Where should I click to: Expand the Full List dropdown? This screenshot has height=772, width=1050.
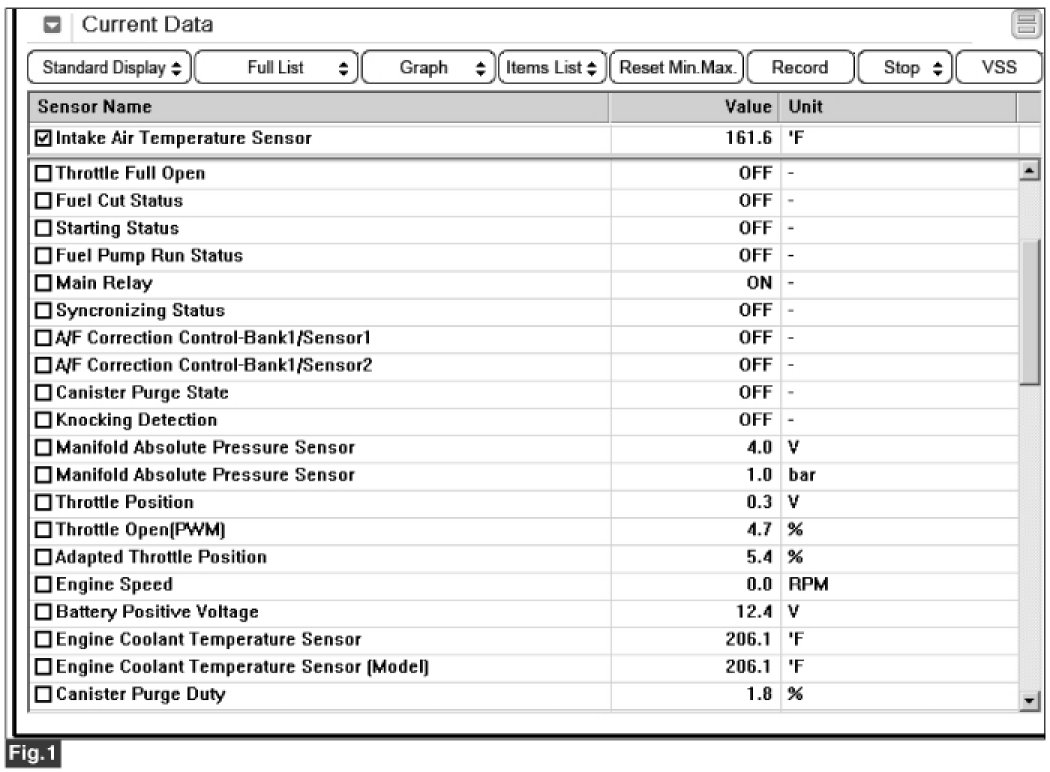277,68
